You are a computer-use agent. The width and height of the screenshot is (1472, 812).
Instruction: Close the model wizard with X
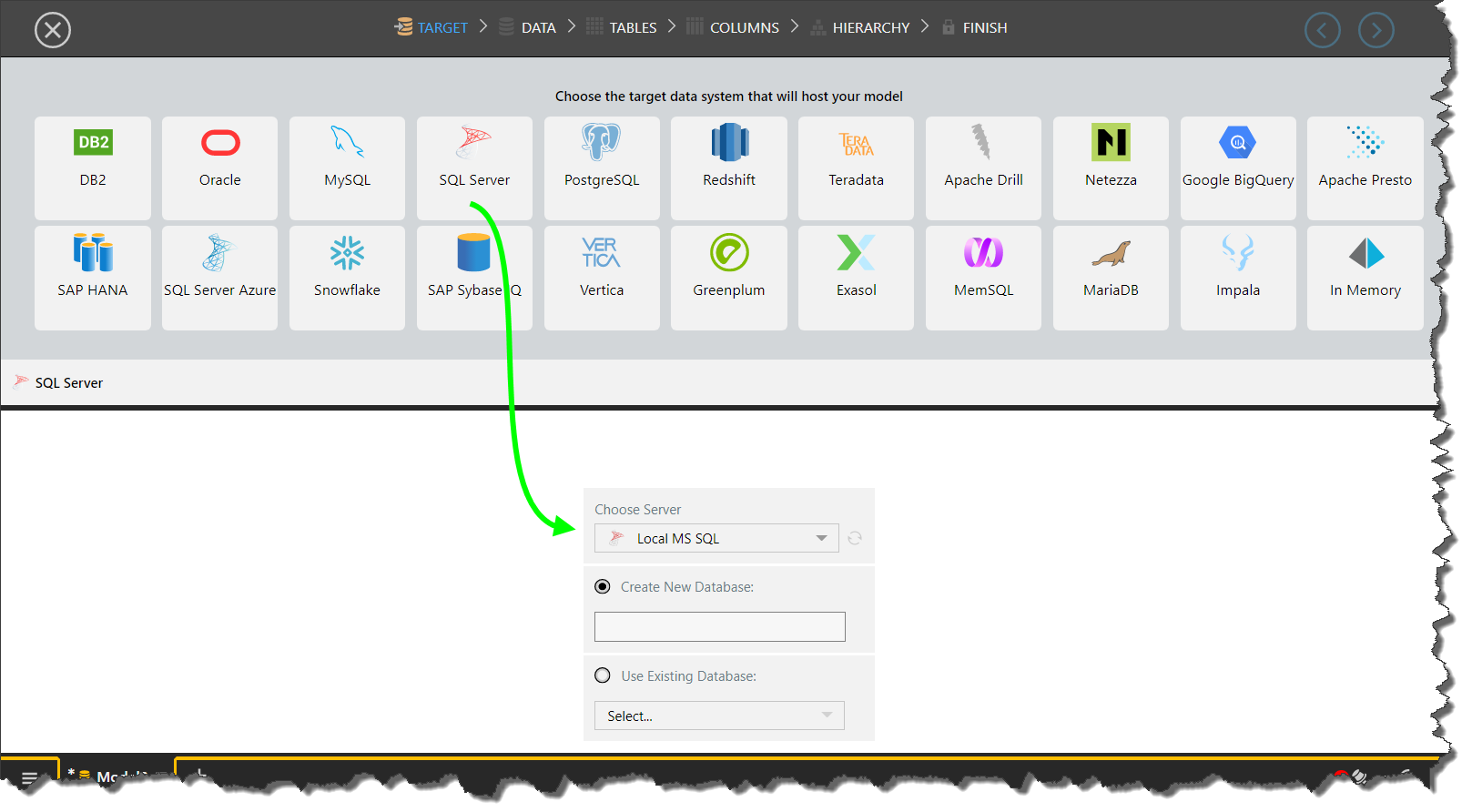(53, 30)
